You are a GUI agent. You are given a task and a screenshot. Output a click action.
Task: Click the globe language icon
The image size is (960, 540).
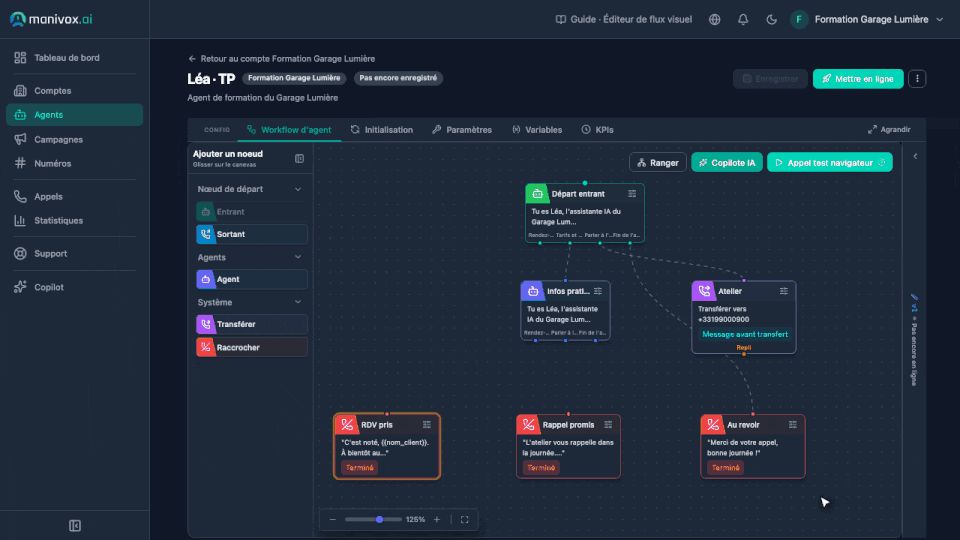[x=714, y=19]
